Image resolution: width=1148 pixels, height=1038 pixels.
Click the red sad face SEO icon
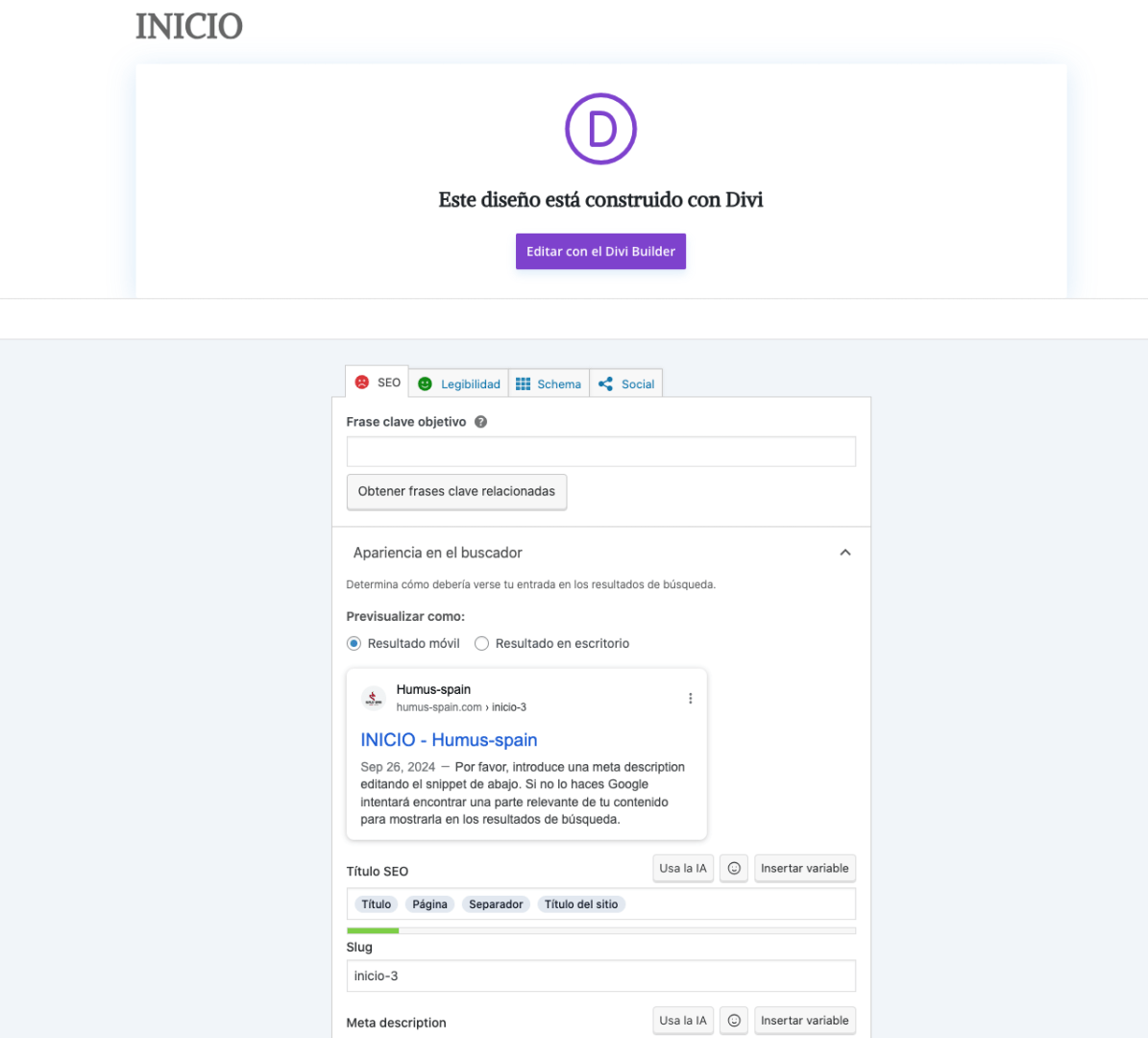tap(361, 383)
